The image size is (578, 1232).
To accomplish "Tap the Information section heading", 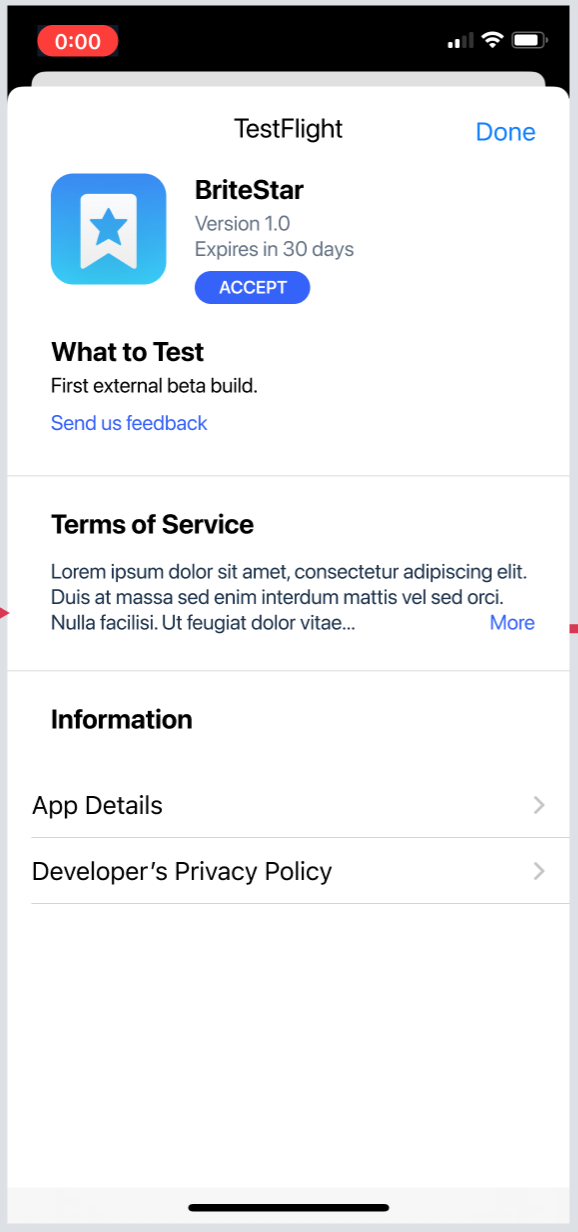I will 121,720.
